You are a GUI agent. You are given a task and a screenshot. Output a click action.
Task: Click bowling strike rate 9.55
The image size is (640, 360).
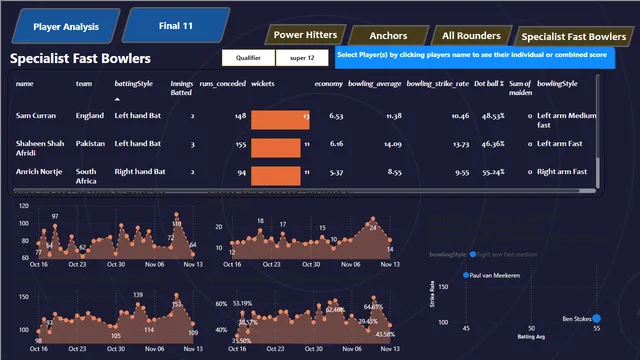tap(462, 172)
